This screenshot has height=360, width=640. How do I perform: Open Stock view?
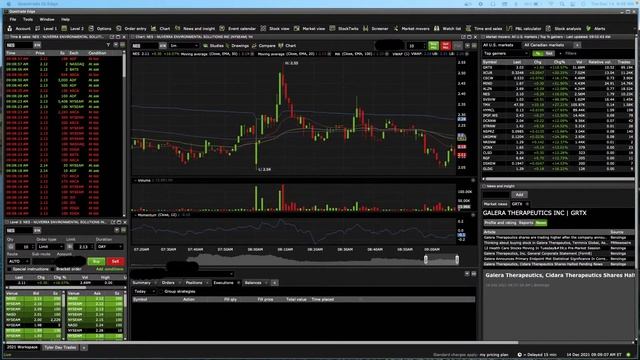(x=275, y=29)
